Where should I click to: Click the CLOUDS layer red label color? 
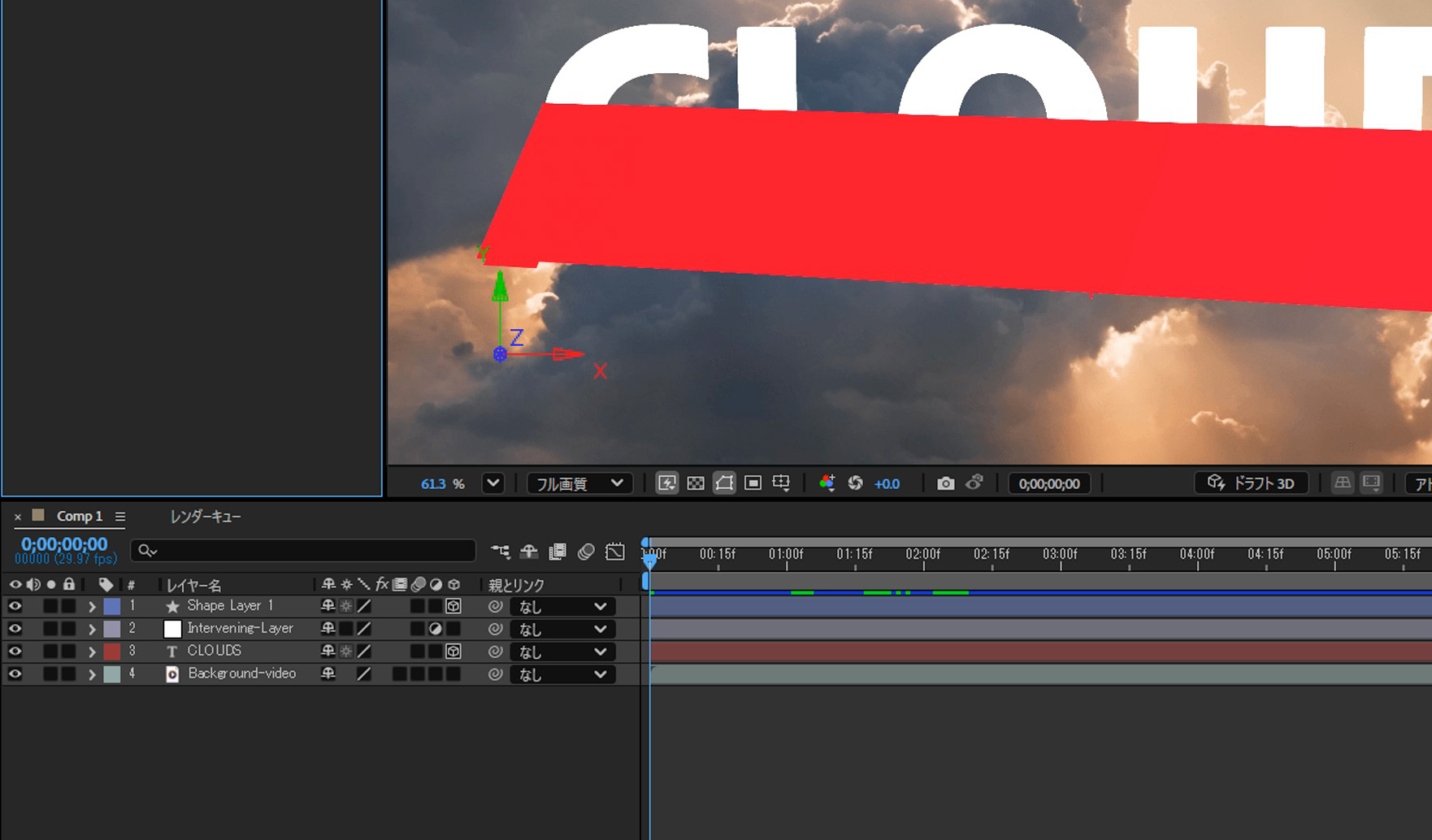click(112, 652)
